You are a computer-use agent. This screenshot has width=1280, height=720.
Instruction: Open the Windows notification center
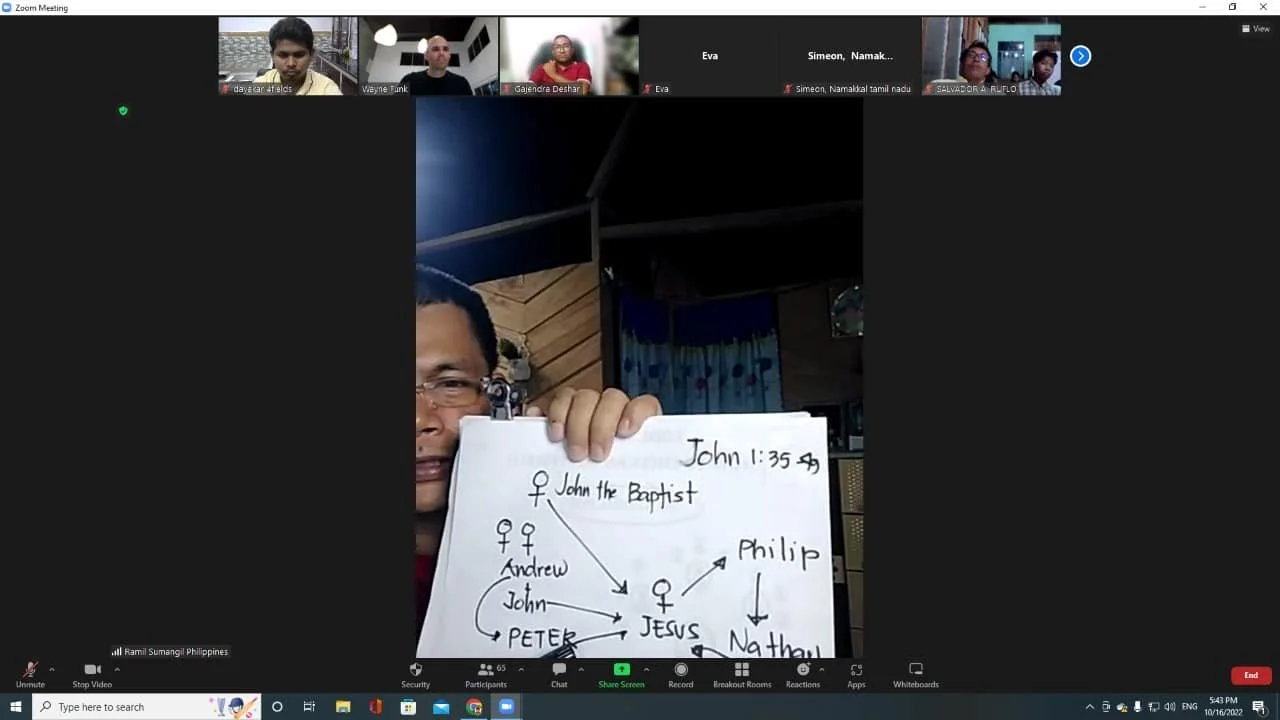point(1259,707)
